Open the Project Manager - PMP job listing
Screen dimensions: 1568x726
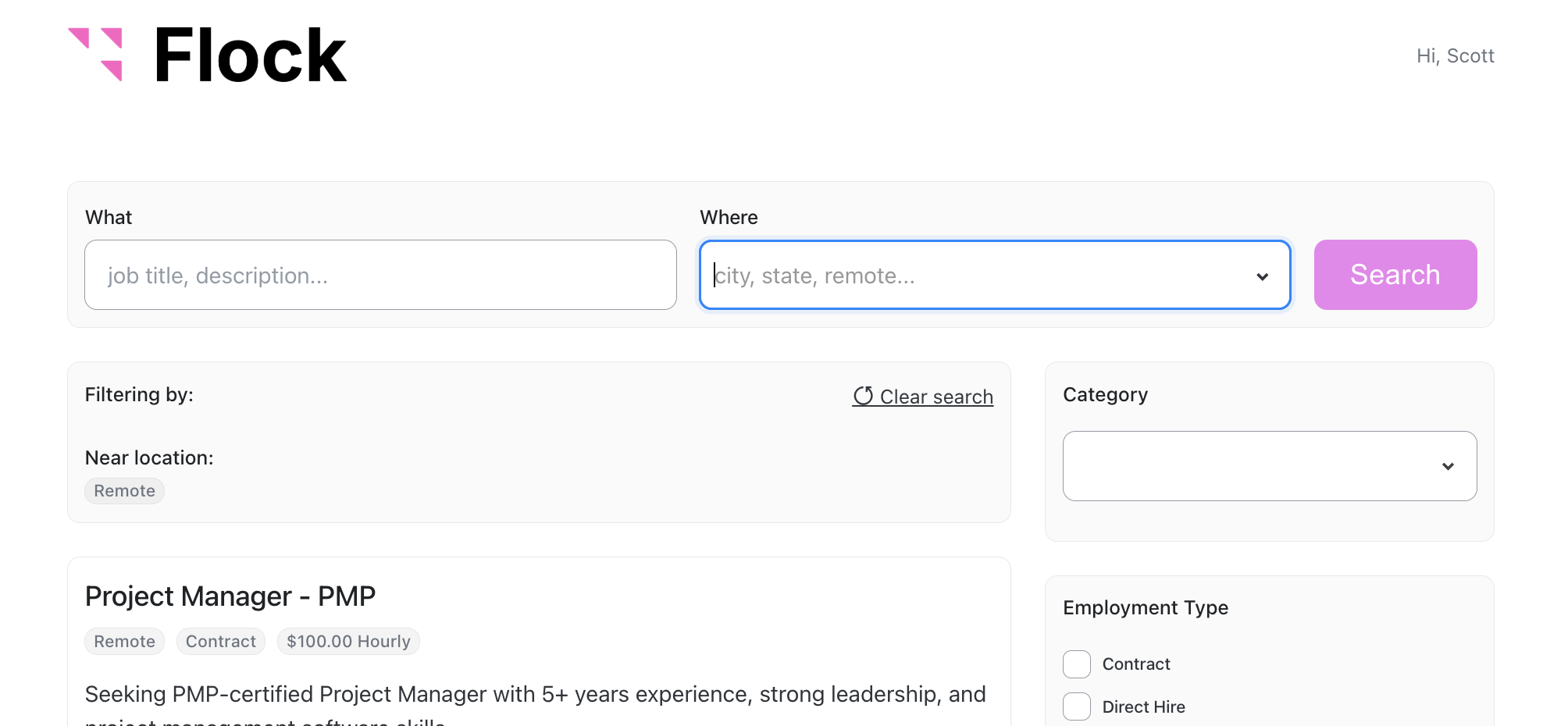(230, 596)
